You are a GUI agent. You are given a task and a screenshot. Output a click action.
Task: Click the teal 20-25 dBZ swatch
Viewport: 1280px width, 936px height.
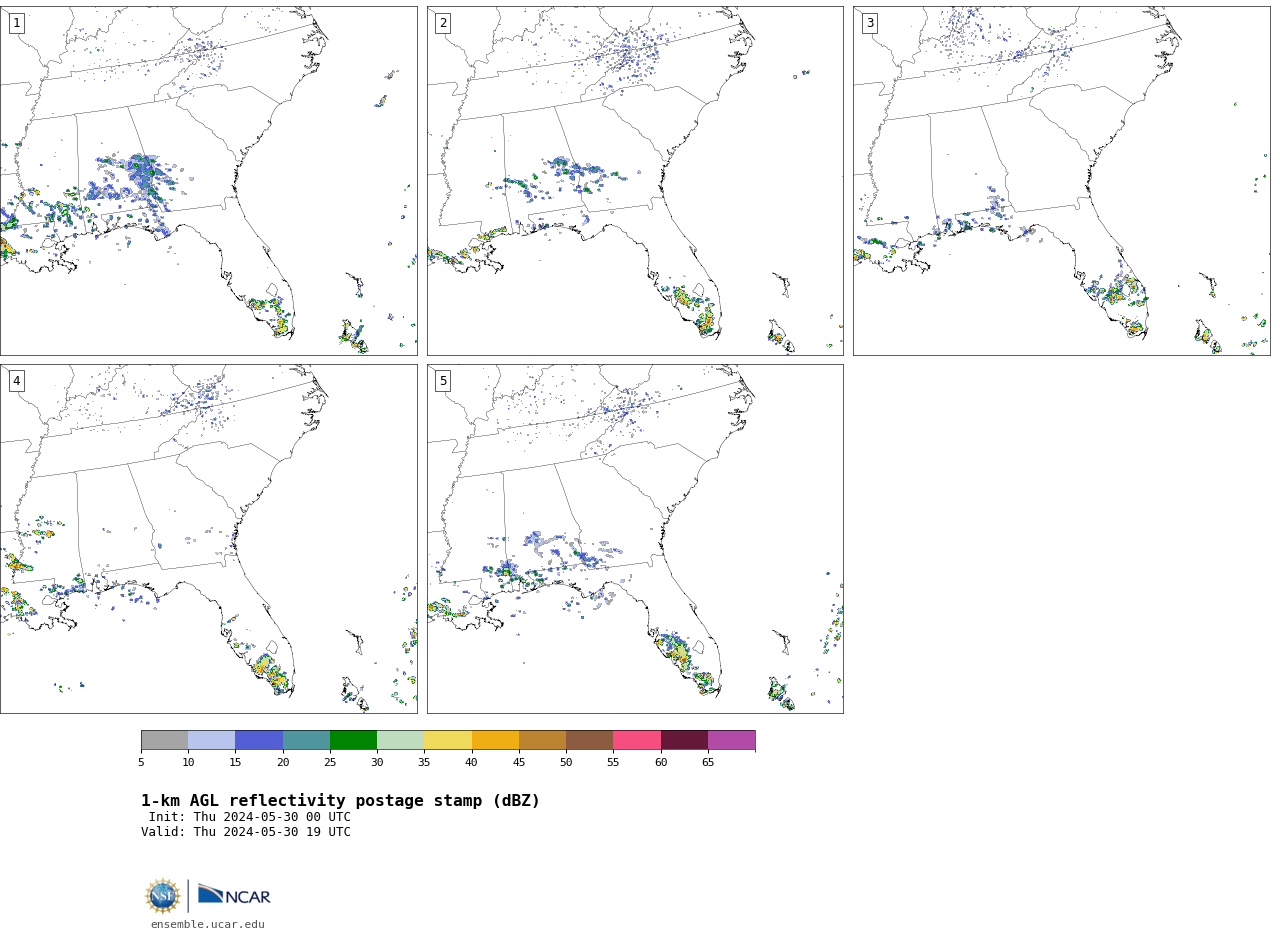click(306, 740)
